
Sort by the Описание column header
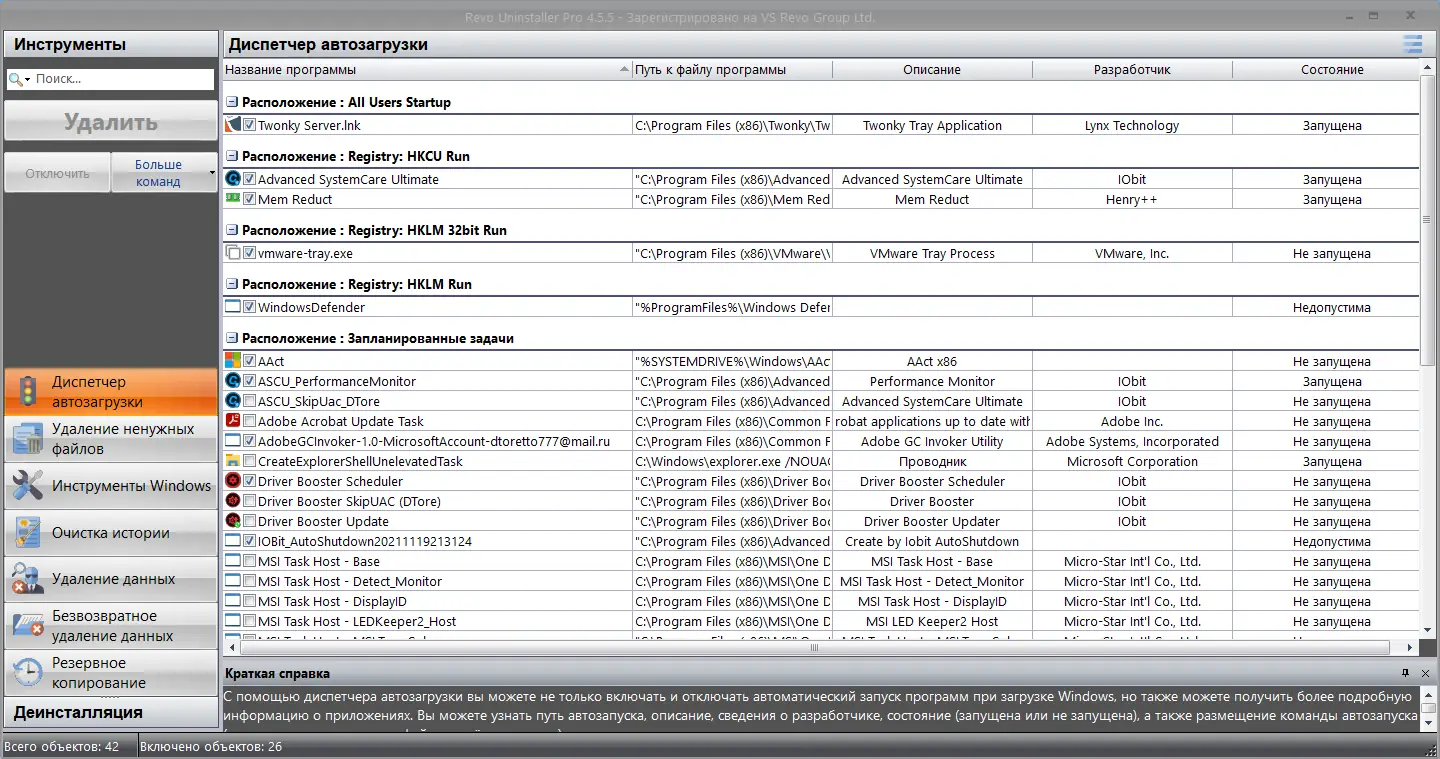click(x=932, y=70)
